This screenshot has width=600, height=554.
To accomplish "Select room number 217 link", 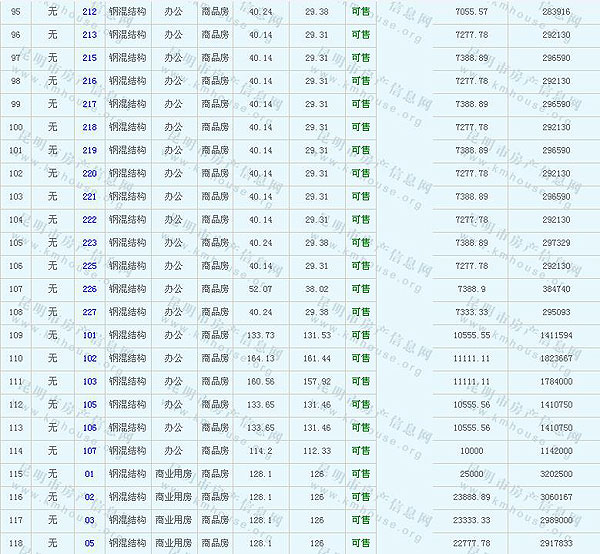I will tap(90, 104).
